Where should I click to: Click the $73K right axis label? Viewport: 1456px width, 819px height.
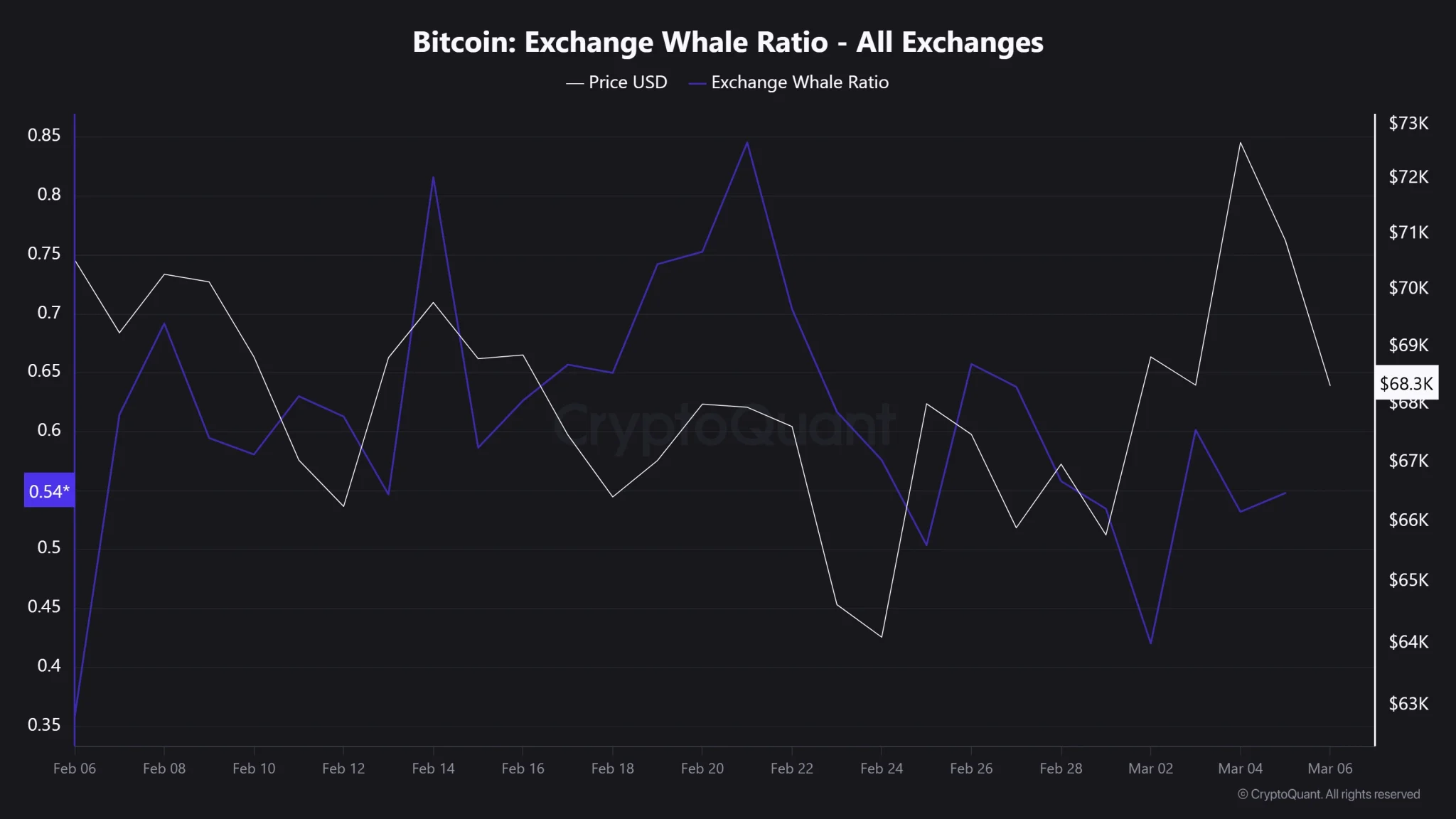coord(1408,123)
